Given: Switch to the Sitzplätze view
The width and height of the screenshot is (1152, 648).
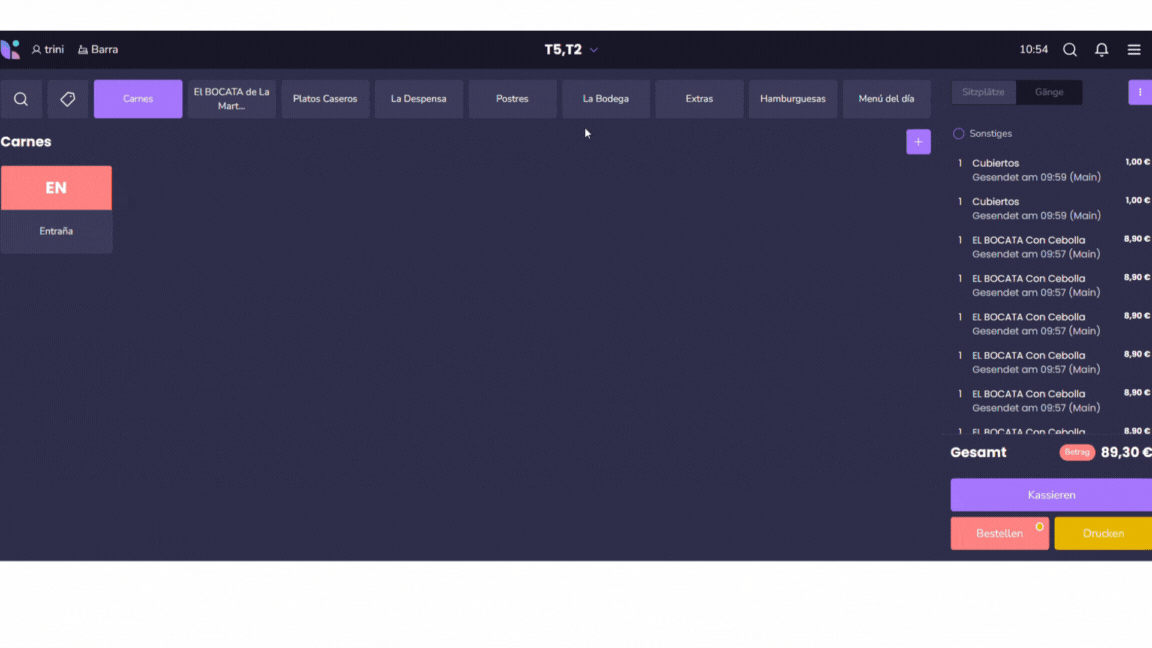Looking at the screenshot, I should (x=983, y=92).
